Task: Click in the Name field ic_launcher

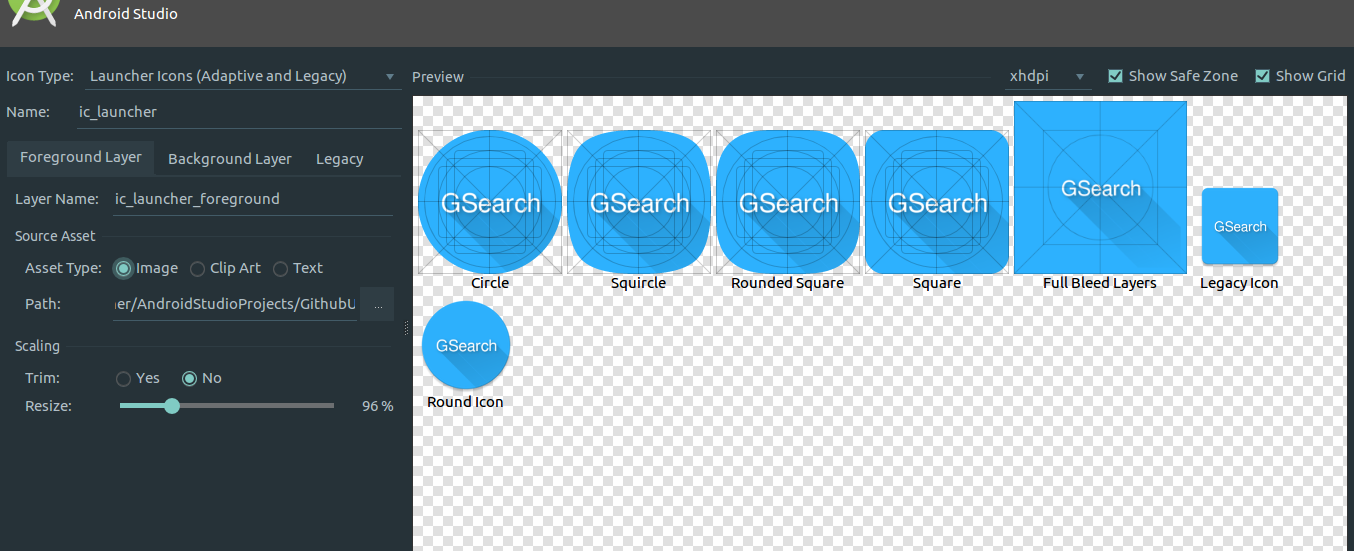Action: pos(238,112)
